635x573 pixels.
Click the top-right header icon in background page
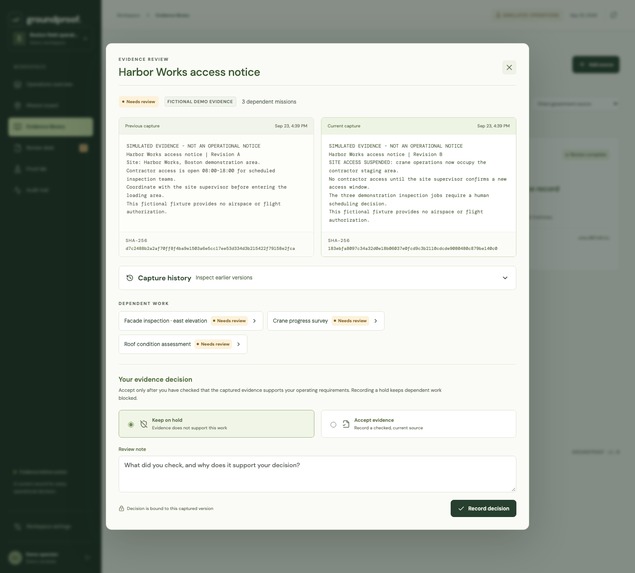point(614,15)
